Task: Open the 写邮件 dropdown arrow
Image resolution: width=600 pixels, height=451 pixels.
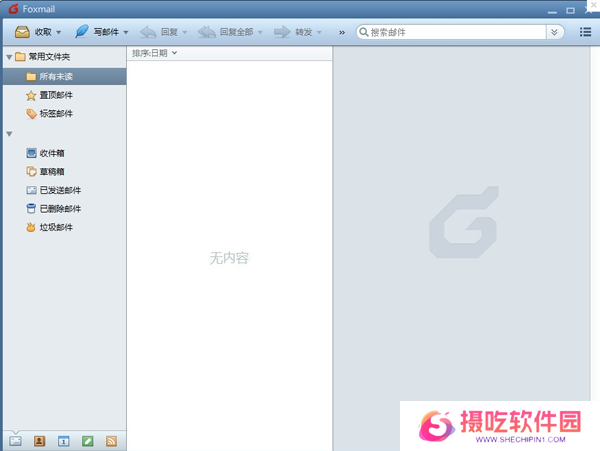Action: click(x=126, y=33)
